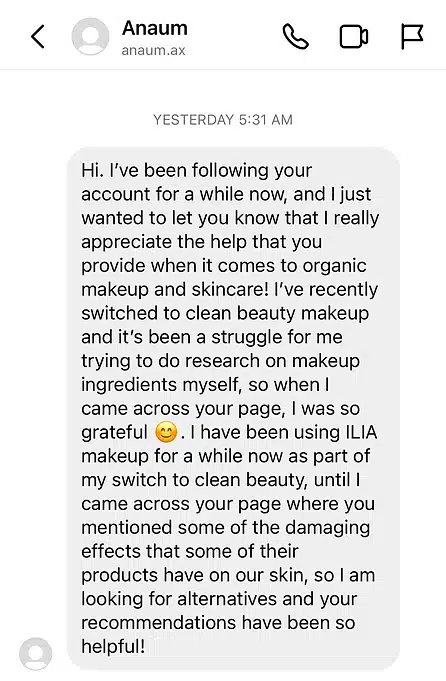Start a video call with Anaum
Image resolution: width=446 pixels, height=681 pixels.
(354, 37)
